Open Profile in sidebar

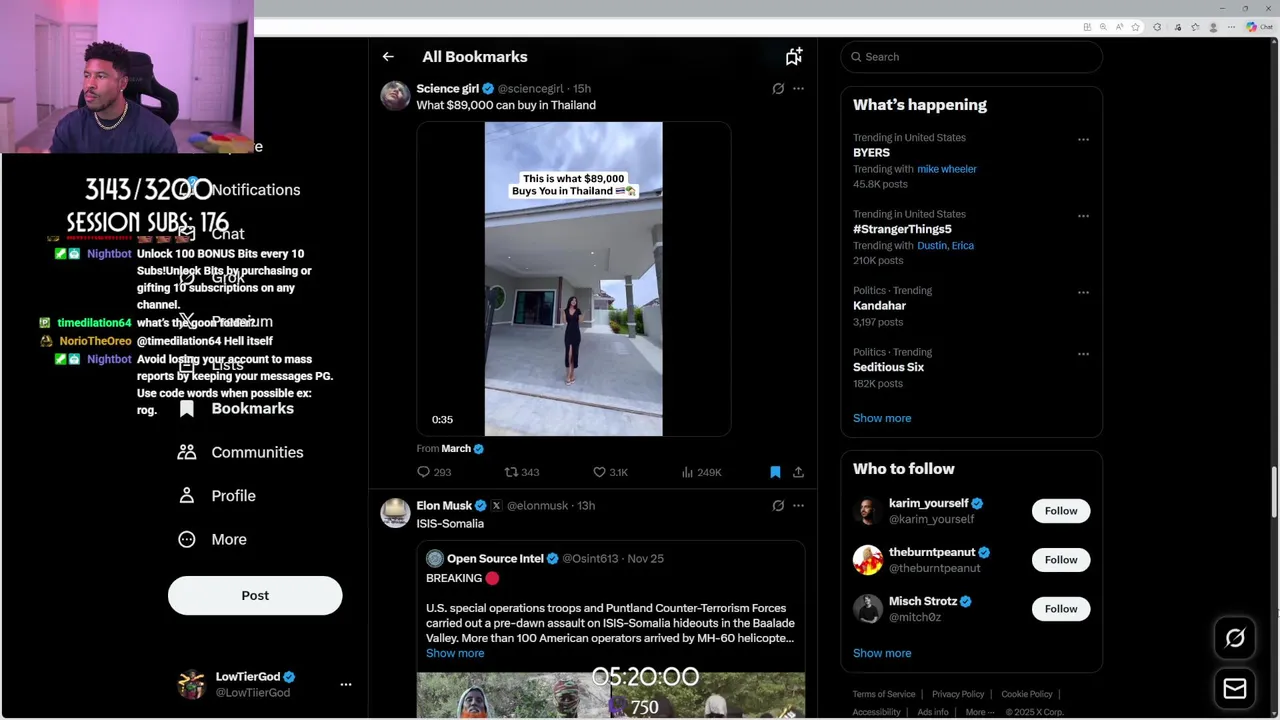coord(216,496)
